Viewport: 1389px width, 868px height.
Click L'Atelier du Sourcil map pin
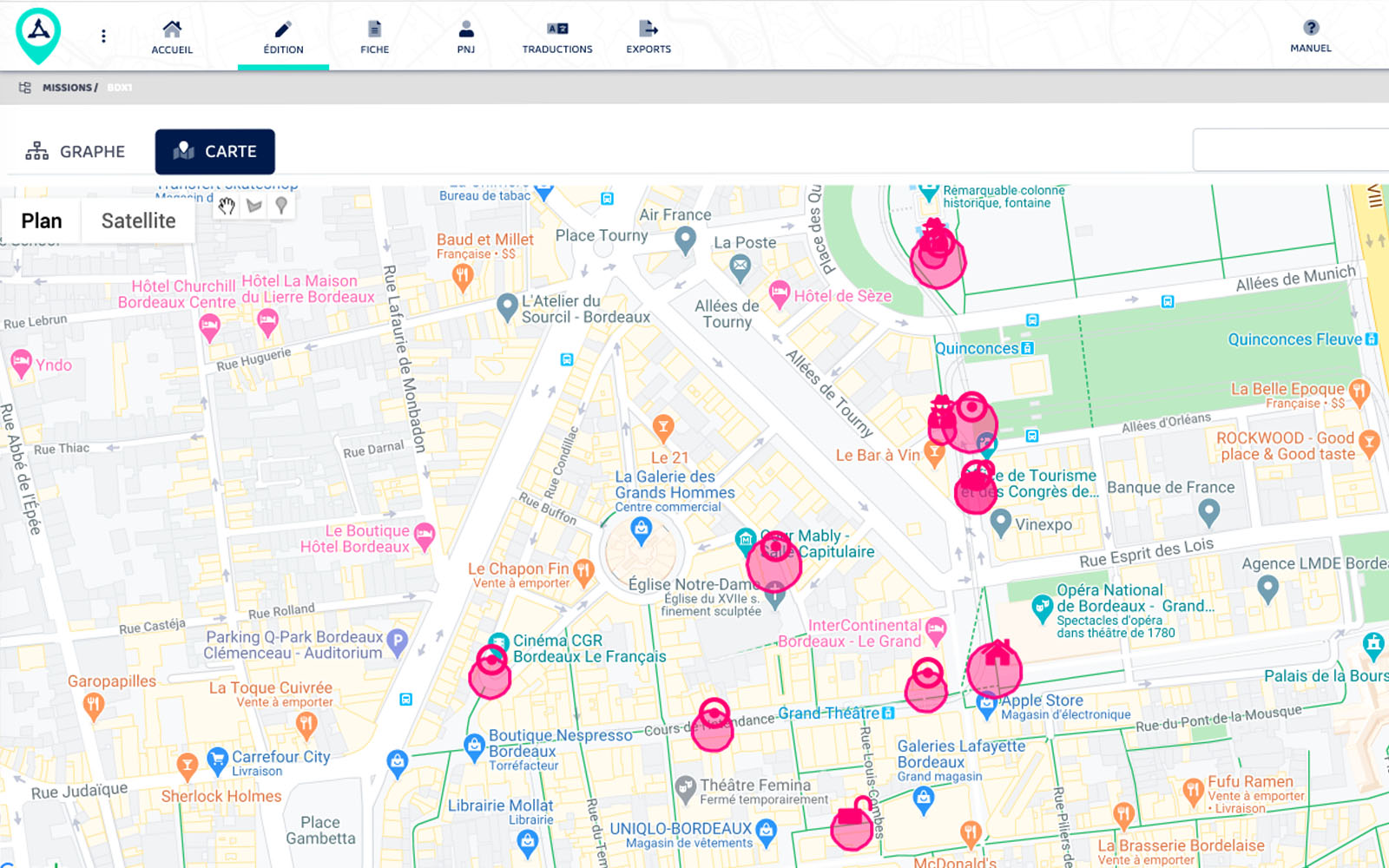[507, 307]
